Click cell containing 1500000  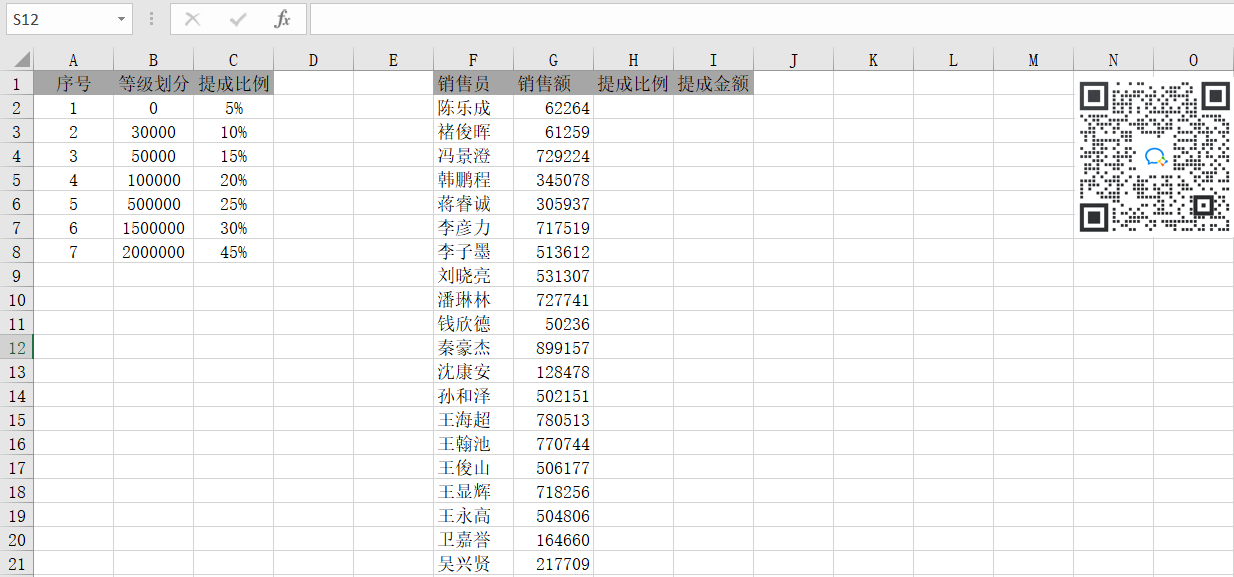tap(153, 228)
